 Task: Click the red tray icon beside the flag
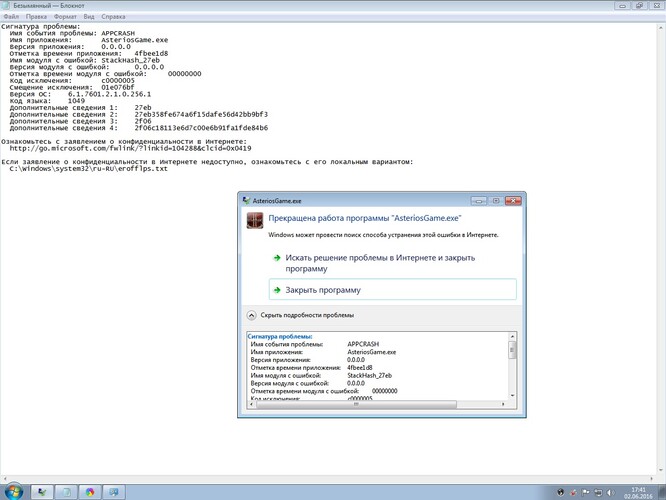[573, 492]
